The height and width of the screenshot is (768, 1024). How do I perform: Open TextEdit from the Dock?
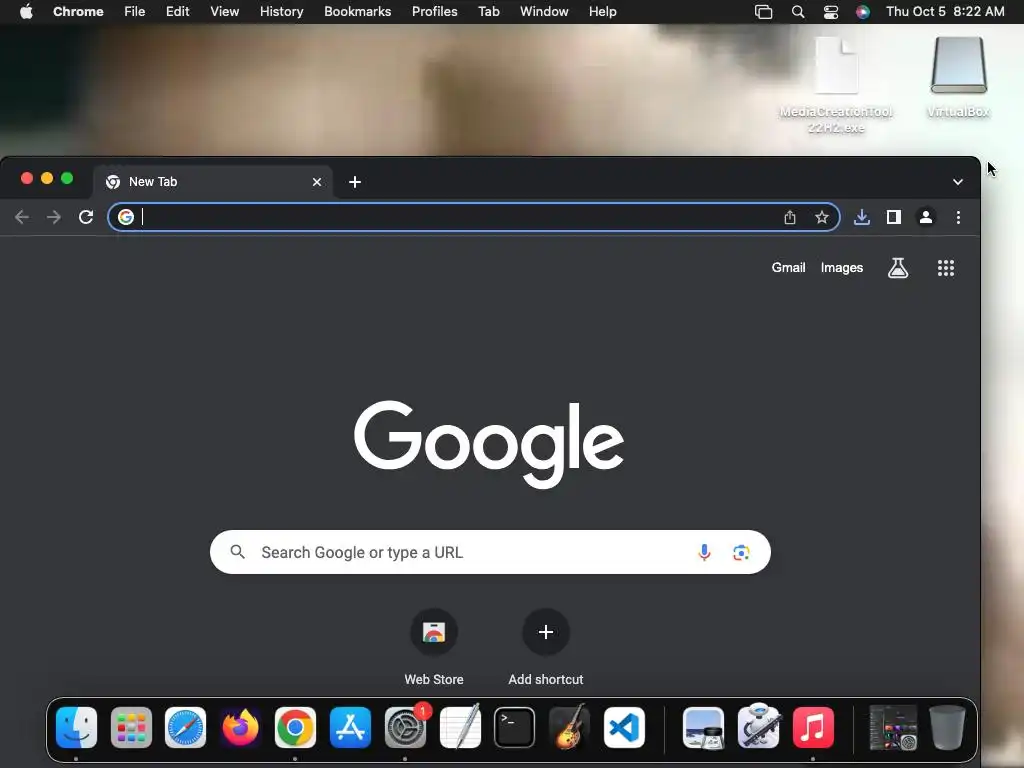(460, 728)
